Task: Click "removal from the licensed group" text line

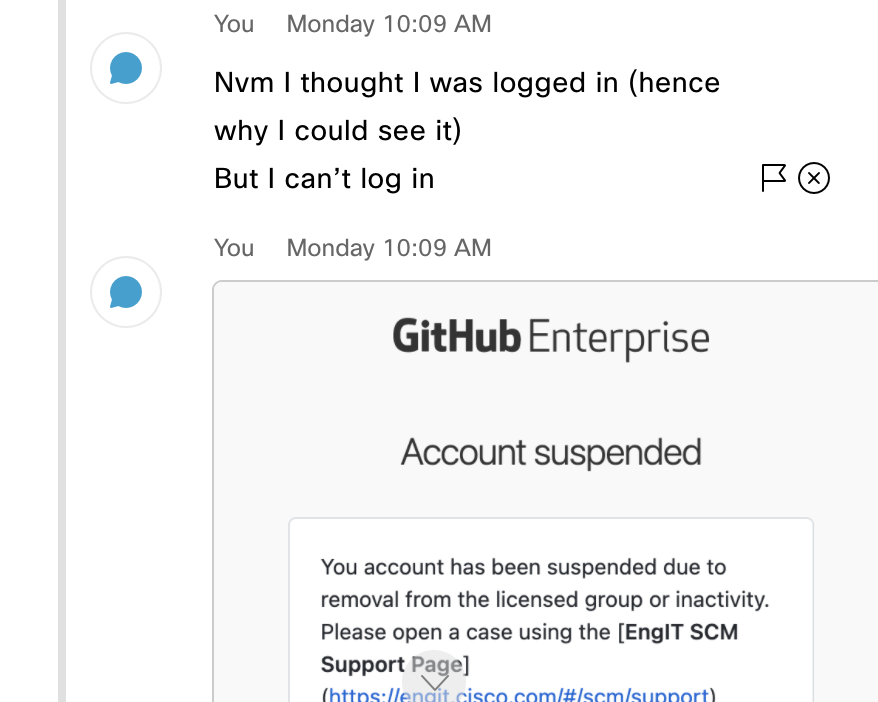Action: click(x=545, y=600)
